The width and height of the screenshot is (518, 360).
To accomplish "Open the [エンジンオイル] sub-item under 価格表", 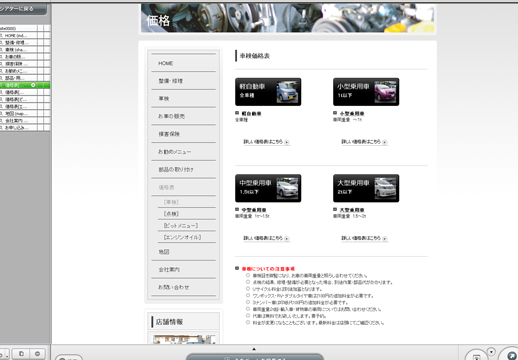I will pos(187,237).
